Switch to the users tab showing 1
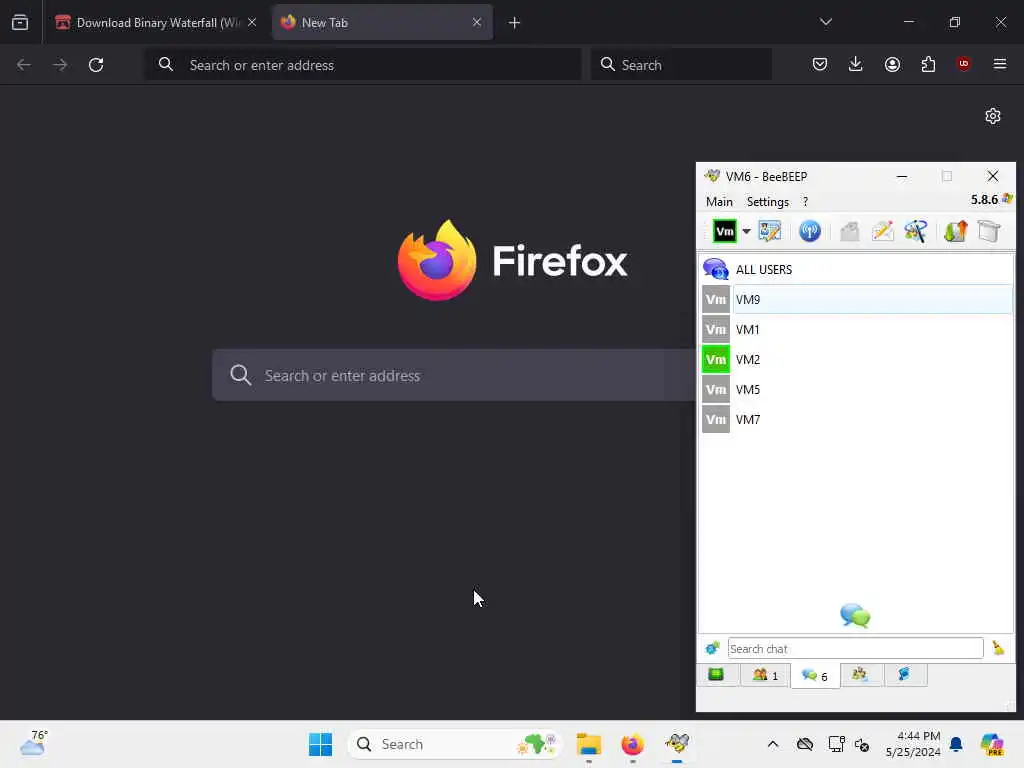Screen dimensions: 1024x768 click(765, 675)
